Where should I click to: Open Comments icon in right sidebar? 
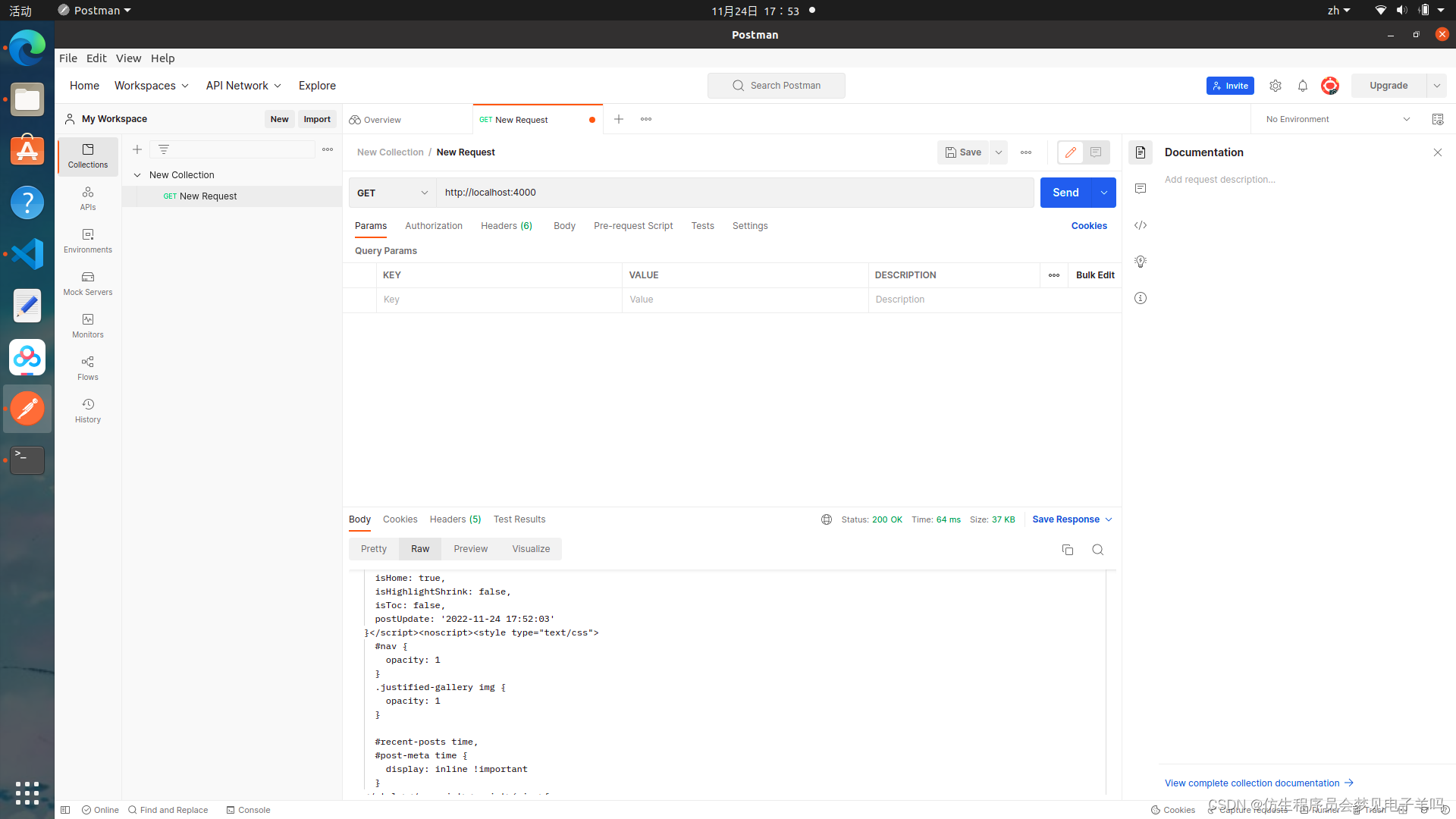point(1141,189)
